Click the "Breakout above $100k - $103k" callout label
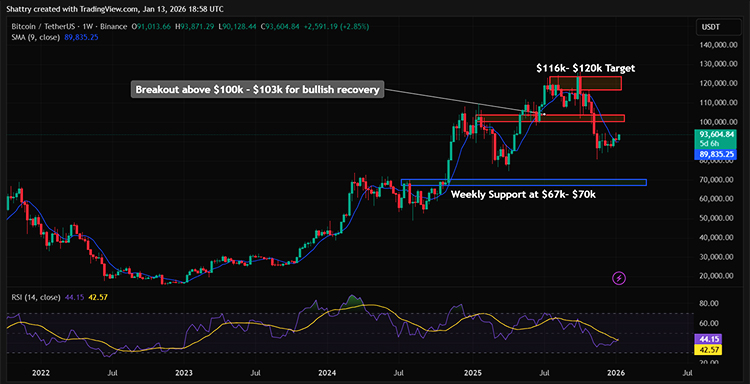Screen dimensions: 750x384 tap(258, 89)
